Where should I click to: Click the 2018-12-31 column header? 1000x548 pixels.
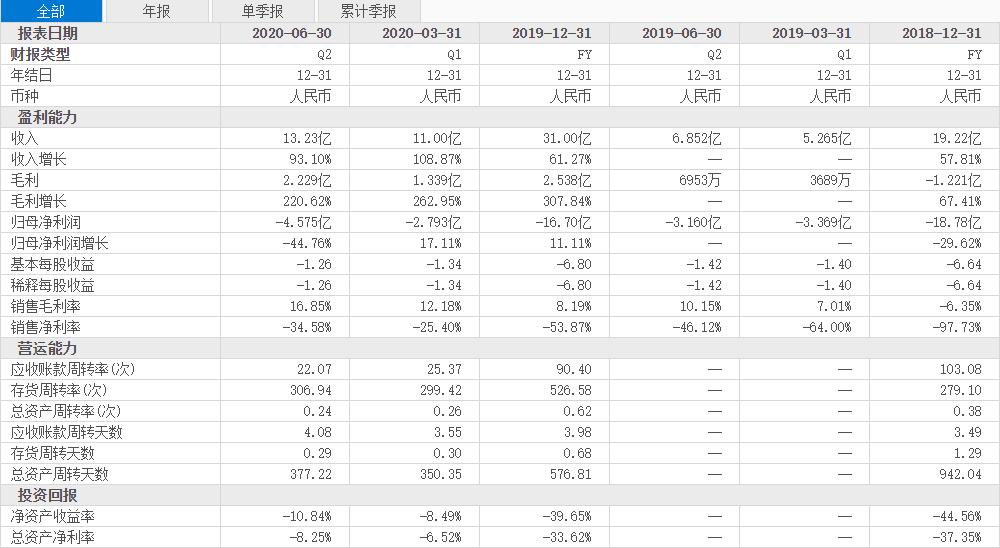pos(941,33)
